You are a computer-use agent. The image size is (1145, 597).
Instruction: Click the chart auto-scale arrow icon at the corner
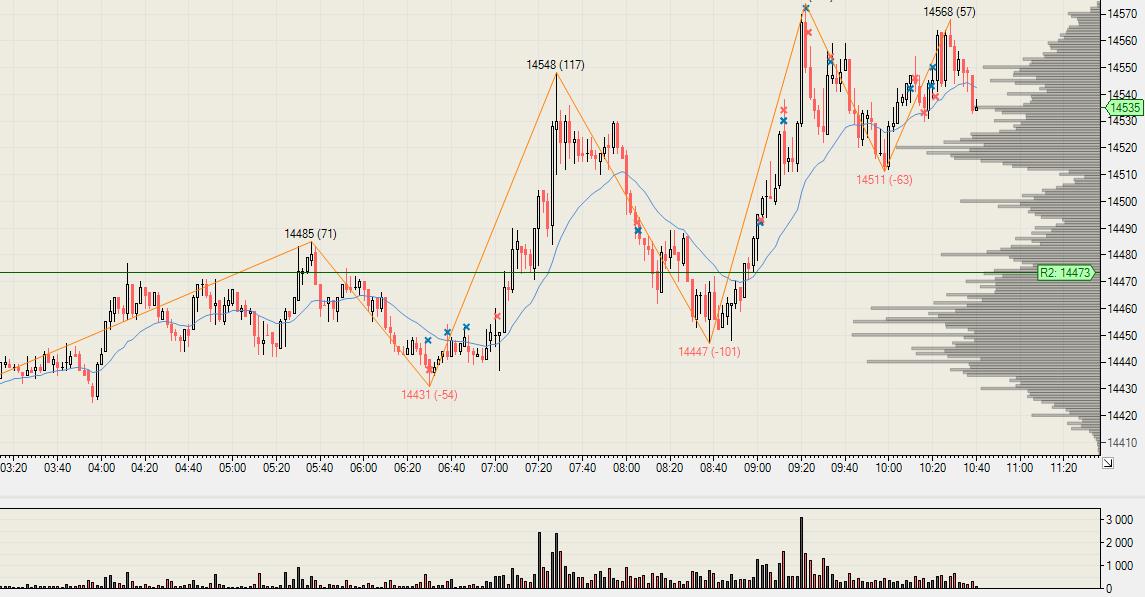tap(1107, 463)
